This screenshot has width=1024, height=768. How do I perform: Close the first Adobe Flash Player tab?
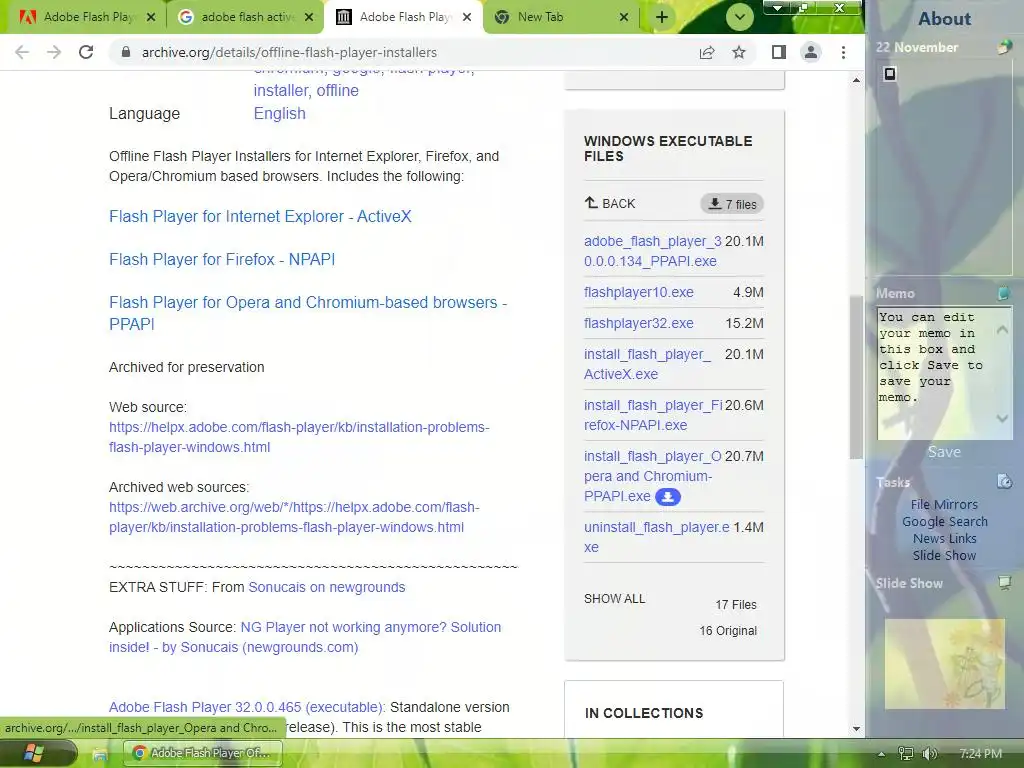tap(151, 17)
